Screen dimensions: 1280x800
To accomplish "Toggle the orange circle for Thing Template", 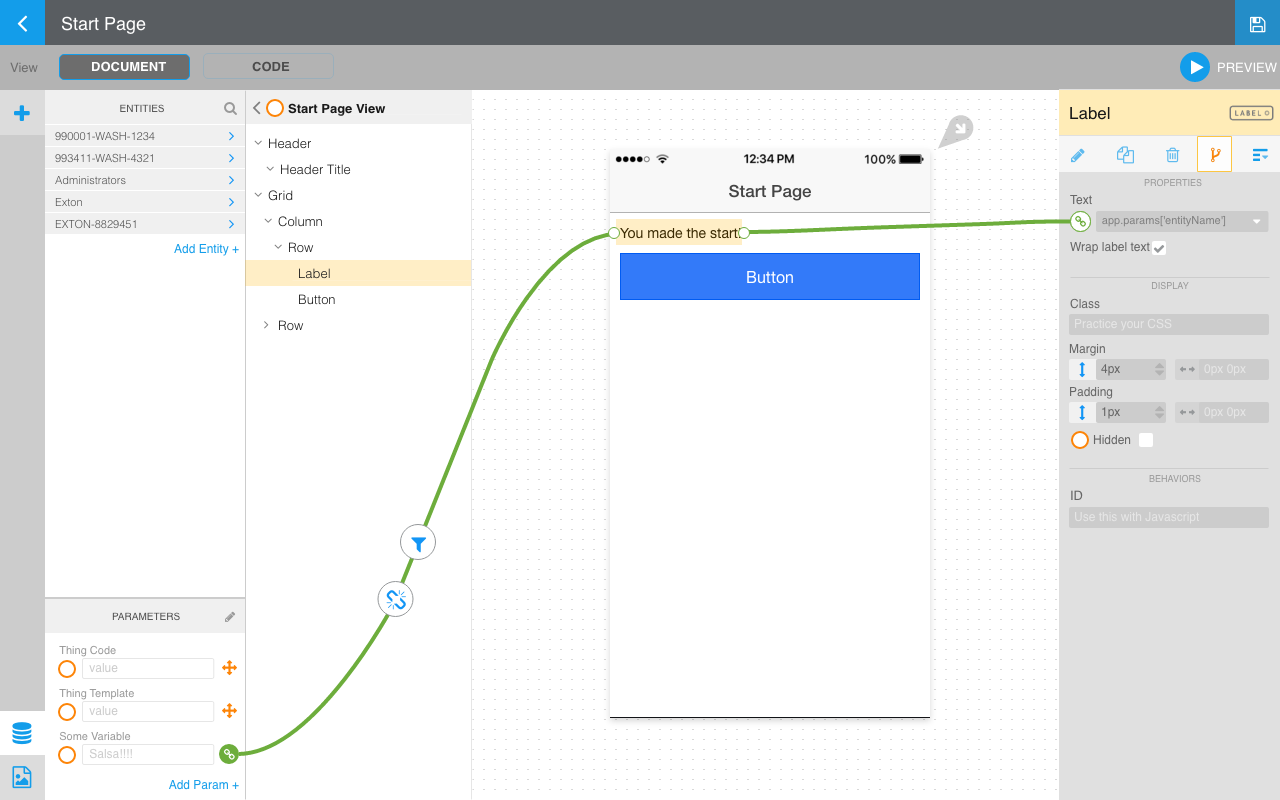I will tap(67, 711).
